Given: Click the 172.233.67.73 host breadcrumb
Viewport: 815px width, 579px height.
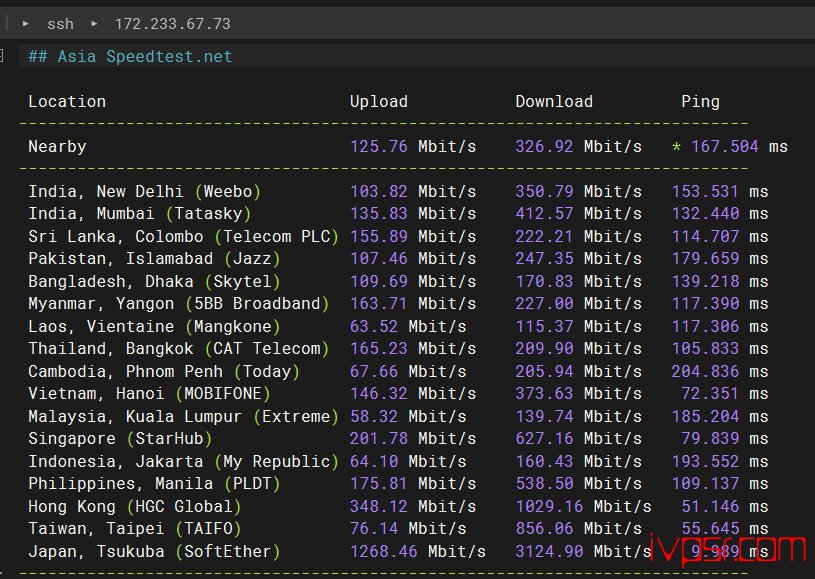Looking at the screenshot, I should 172,24.
